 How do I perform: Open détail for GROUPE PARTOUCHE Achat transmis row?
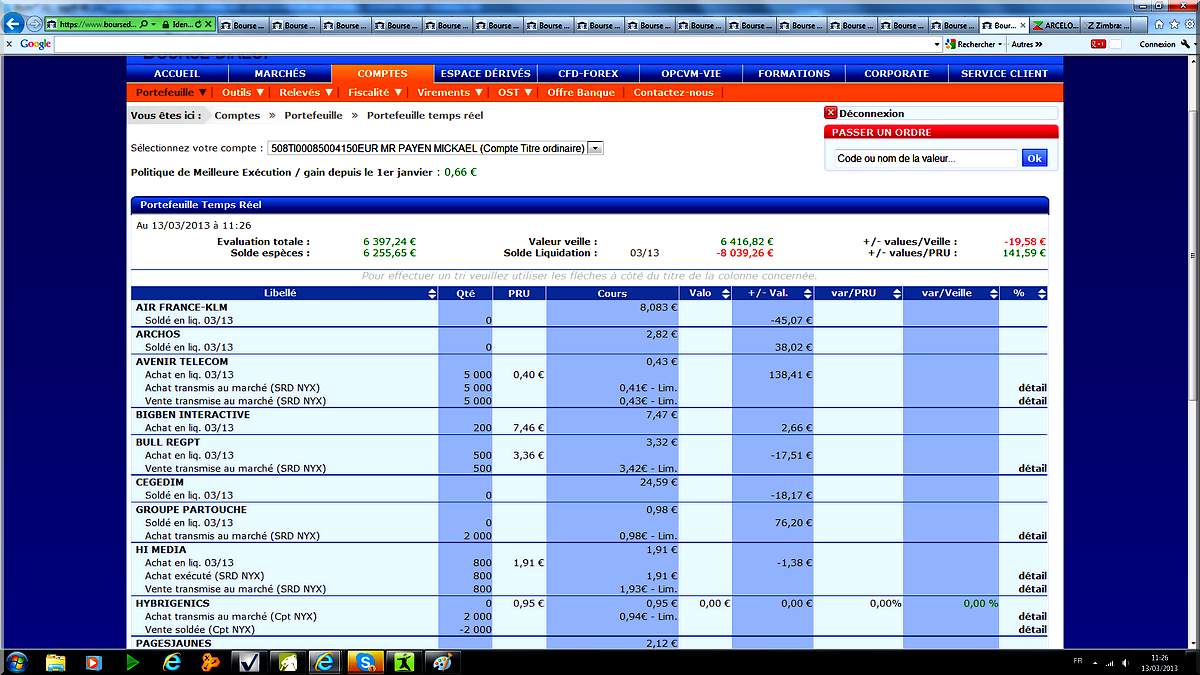(1032, 536)
